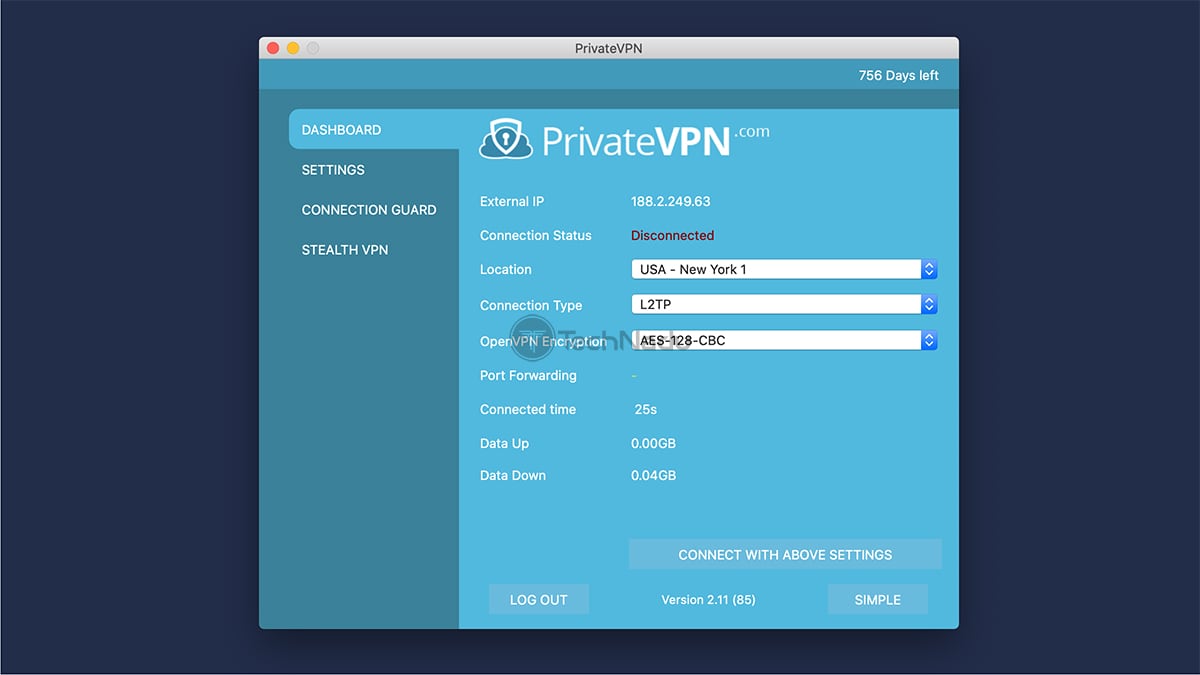The image size is (1200, 675).
Task: Expand the OpenVPN Encryption dropdown AES-128-CBC
Action: pyautogui.click(x=784, y=340)
